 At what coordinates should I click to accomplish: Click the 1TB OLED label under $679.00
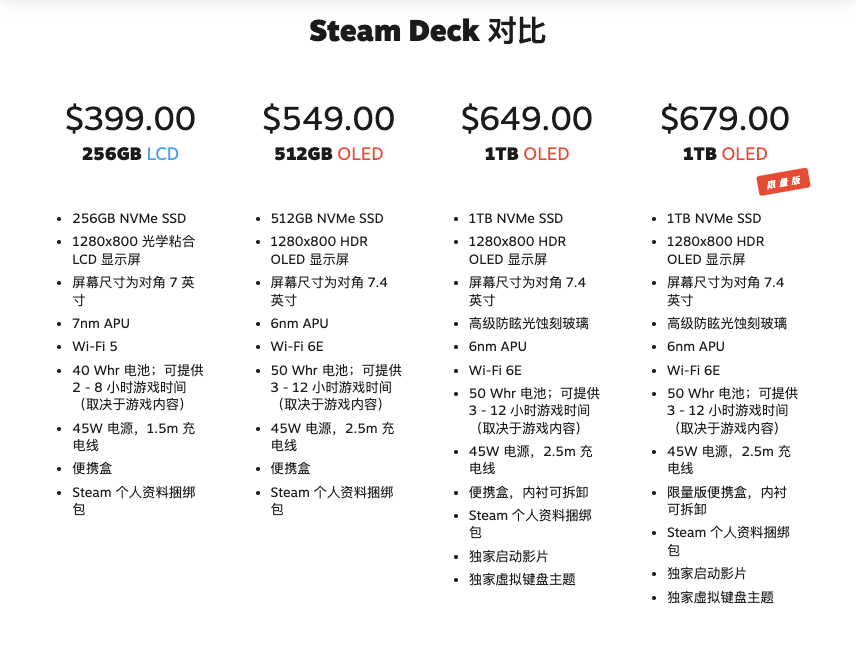(x=724, y=154)
